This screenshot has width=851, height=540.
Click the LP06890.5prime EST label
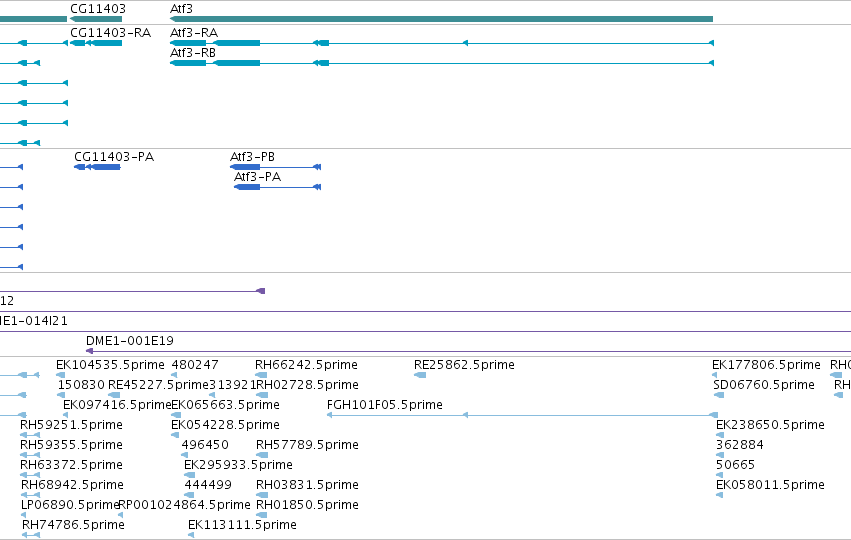pyautogui.click(x=70, y=505)
